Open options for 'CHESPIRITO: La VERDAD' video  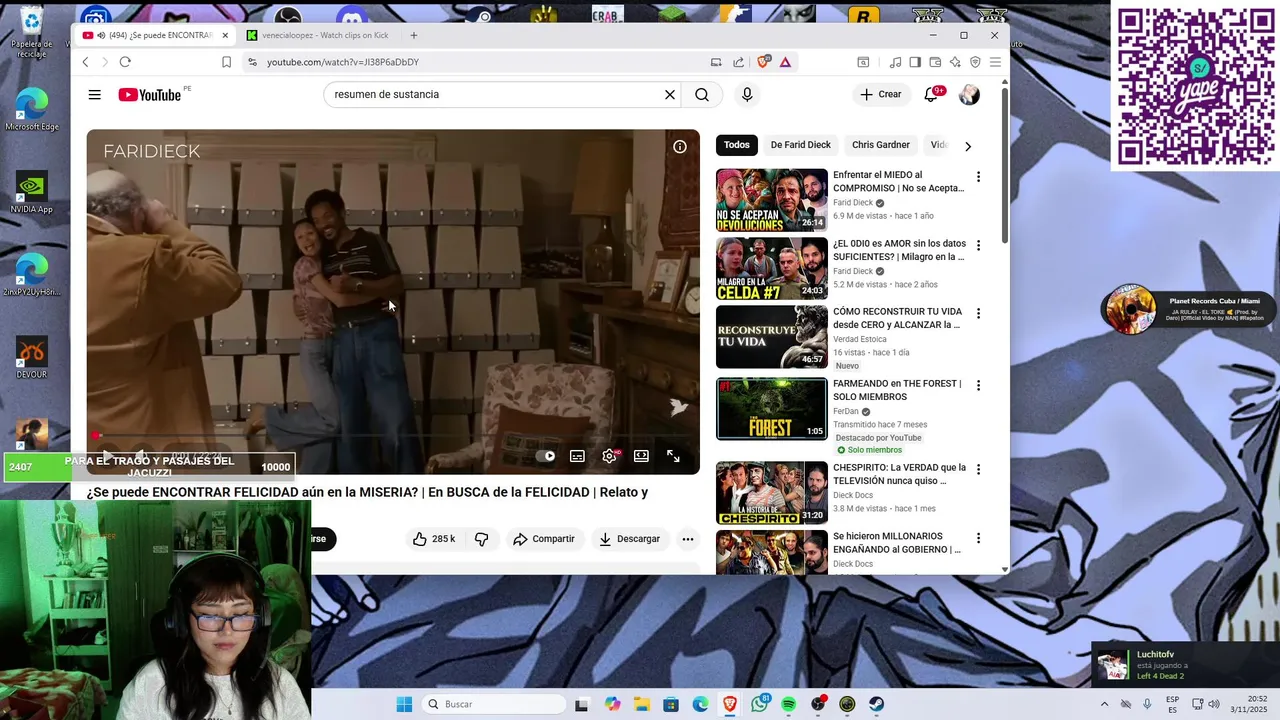click(978, 469)
